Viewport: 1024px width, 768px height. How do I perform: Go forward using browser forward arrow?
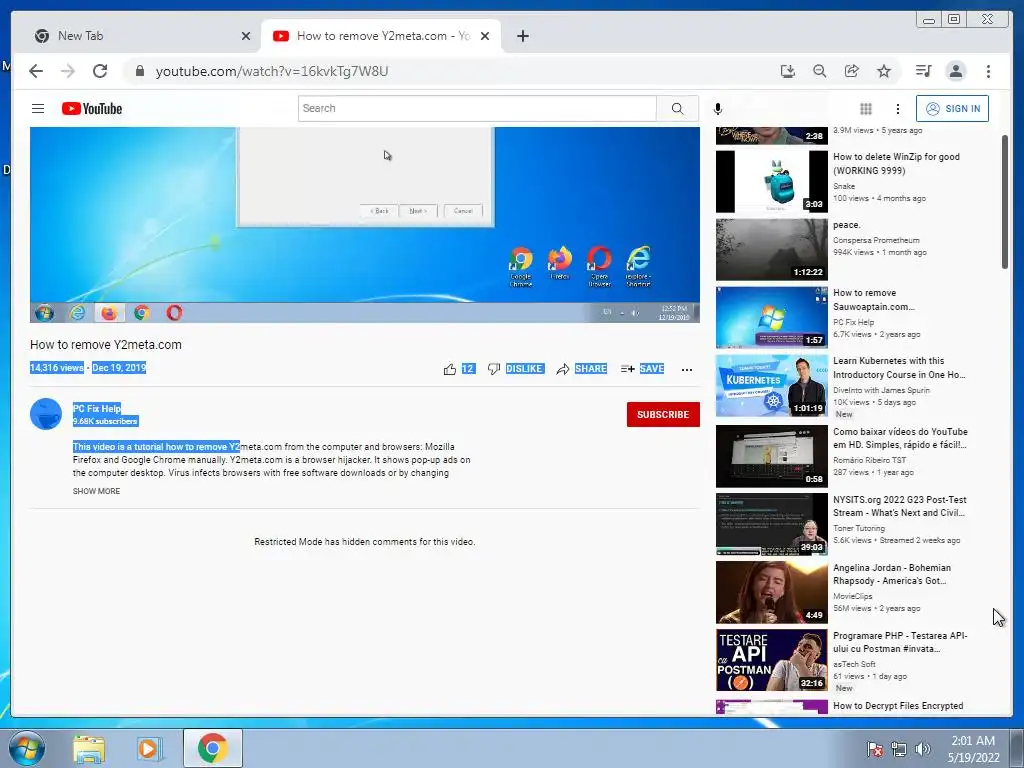68,71
